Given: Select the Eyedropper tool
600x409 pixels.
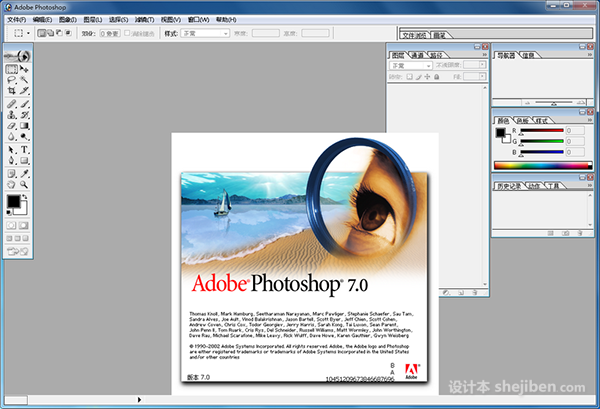Looking at the screenshot, I should coord(24,174).
